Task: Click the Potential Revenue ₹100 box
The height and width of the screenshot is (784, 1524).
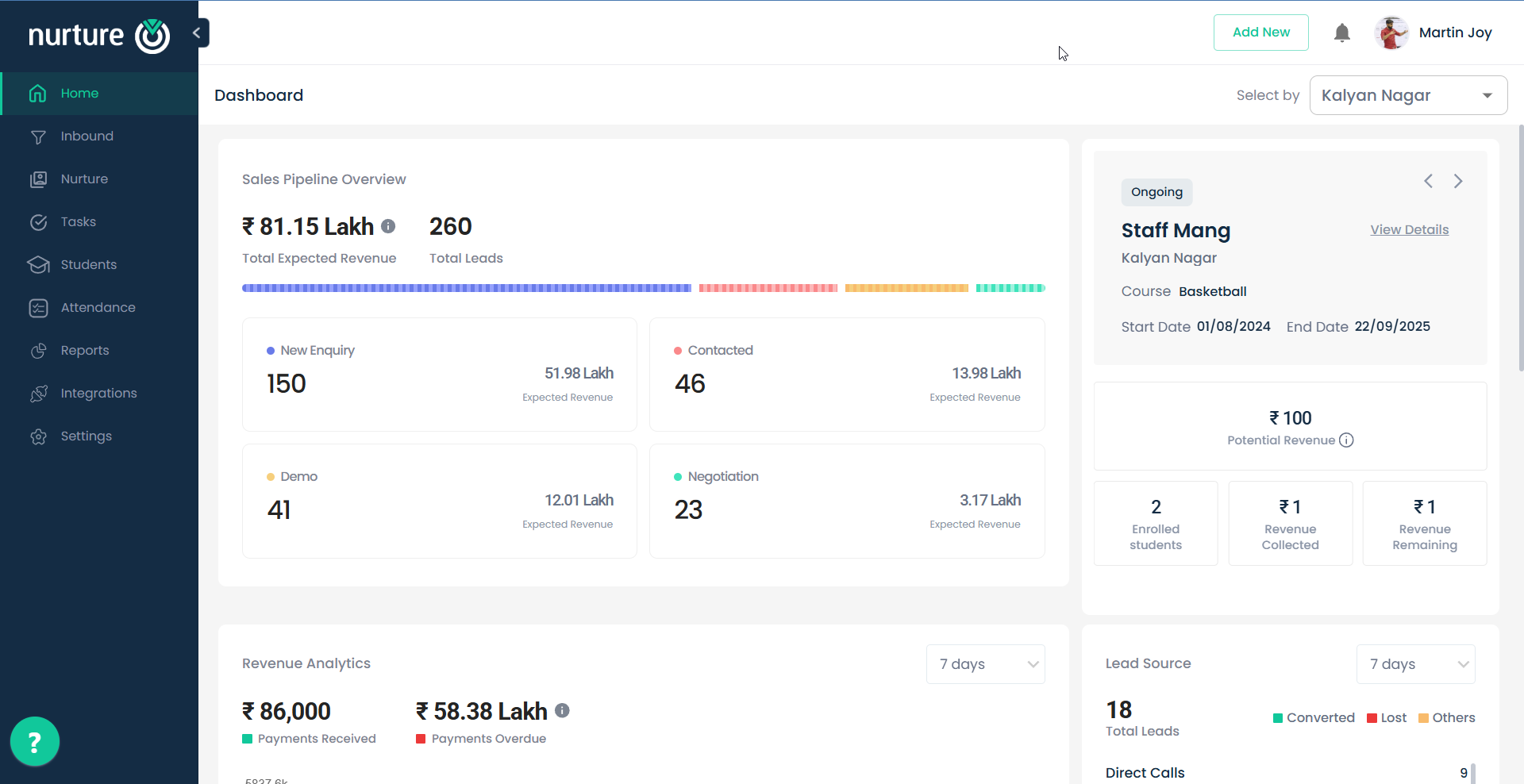Action: (x=1291, y=426)
